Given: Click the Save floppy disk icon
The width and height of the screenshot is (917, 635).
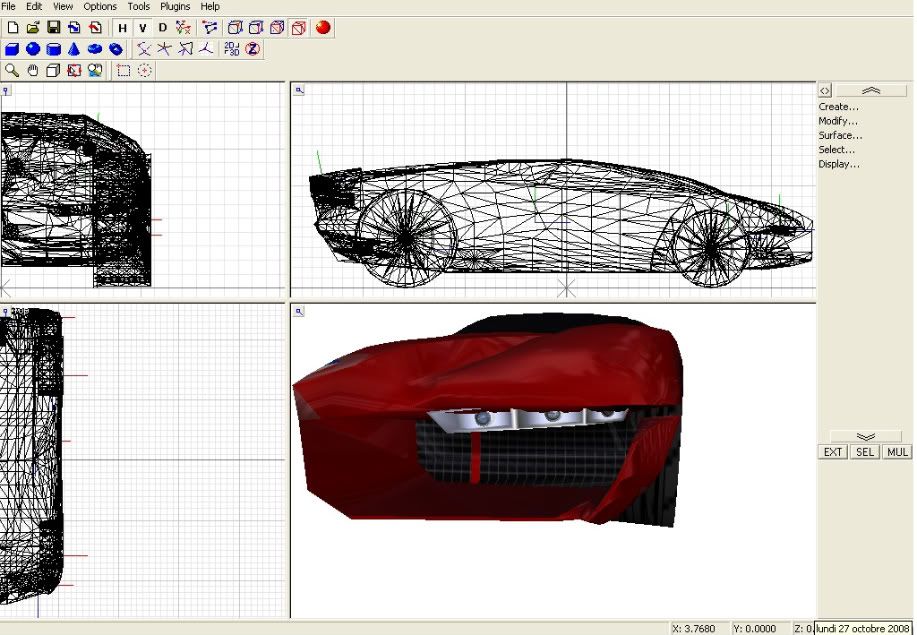Looking at the screenshot, I should click(x=54, y=28).
